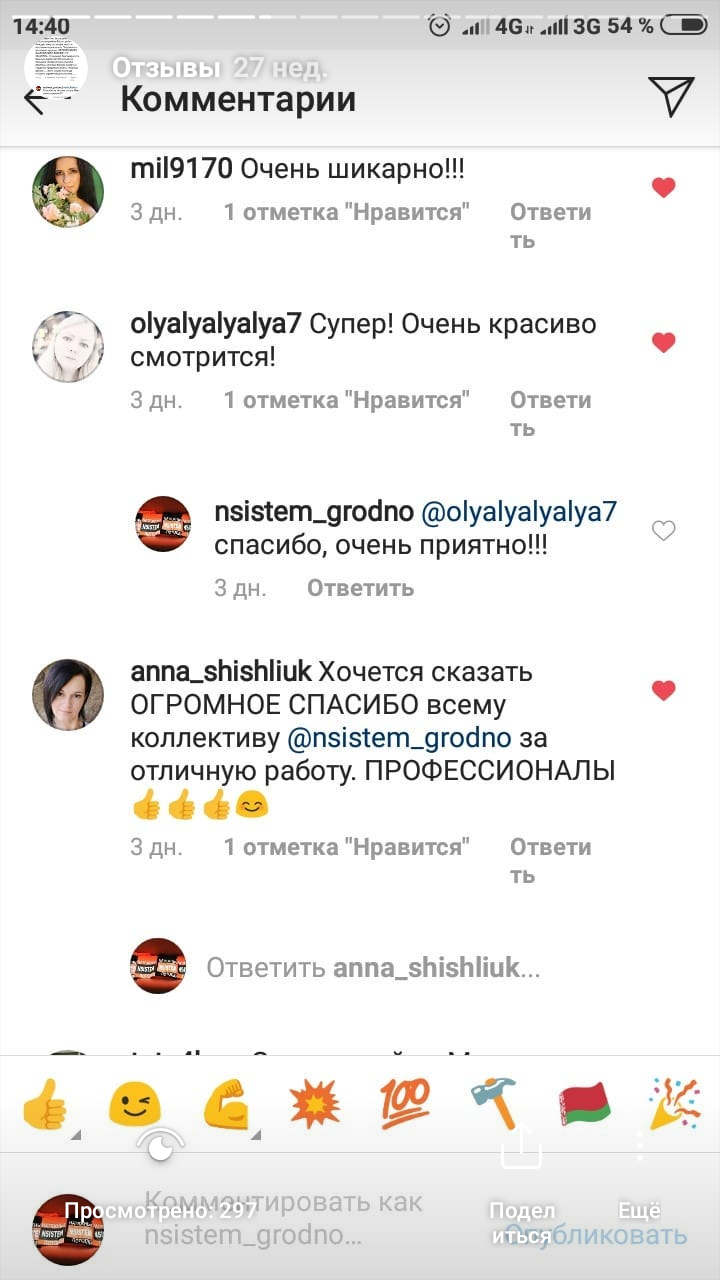The width and height of the screenshot is (720, 1280).
Task: Insert the party popper emoji
Action: click(675, 1104)
